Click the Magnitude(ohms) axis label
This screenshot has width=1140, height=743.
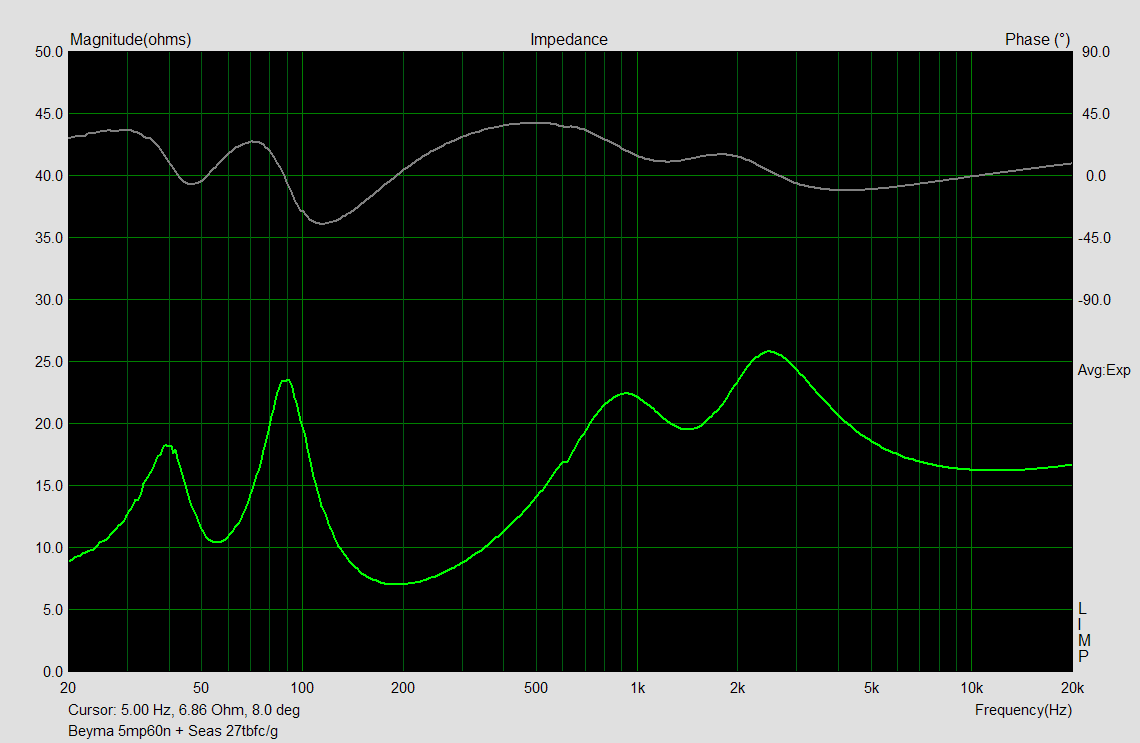[131, 40]
